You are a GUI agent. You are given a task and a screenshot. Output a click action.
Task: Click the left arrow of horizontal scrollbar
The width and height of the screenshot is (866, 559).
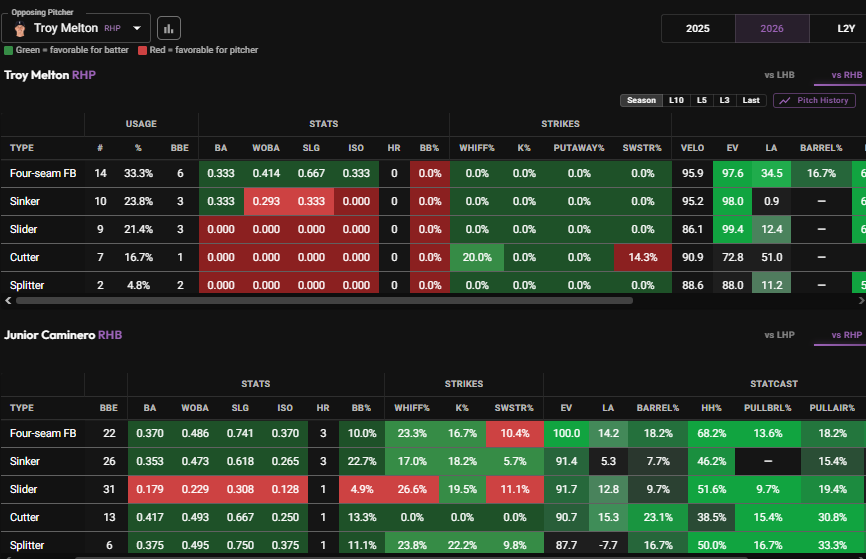[x=8, y=300]
